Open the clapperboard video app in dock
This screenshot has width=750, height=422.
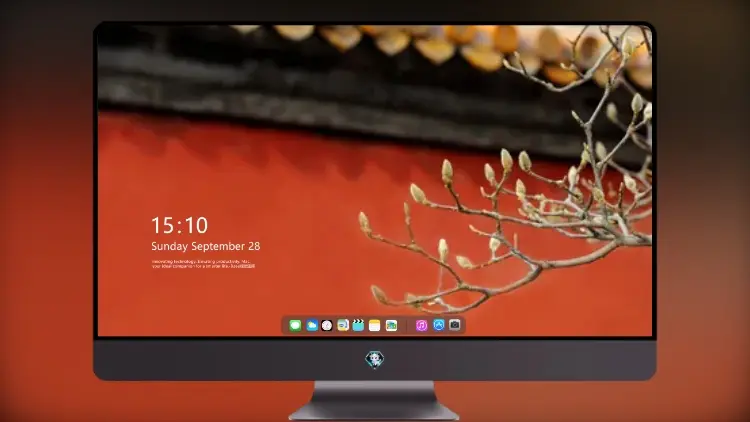click(358, 325)
